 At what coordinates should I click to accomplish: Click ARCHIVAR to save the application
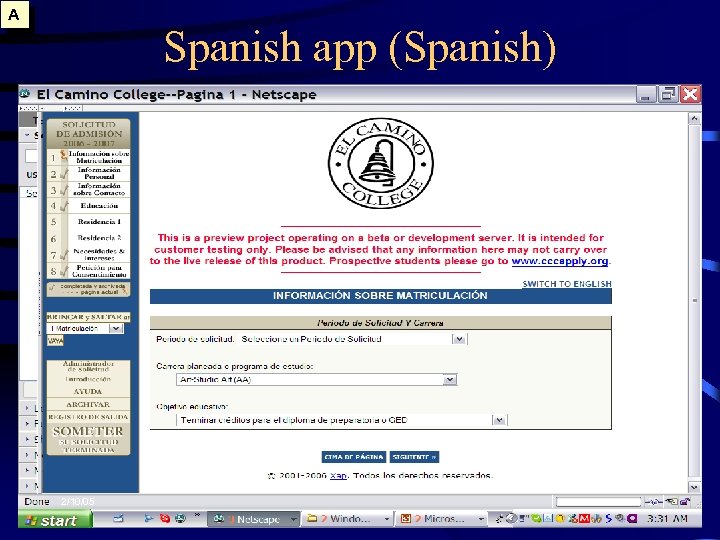[88, 405]
